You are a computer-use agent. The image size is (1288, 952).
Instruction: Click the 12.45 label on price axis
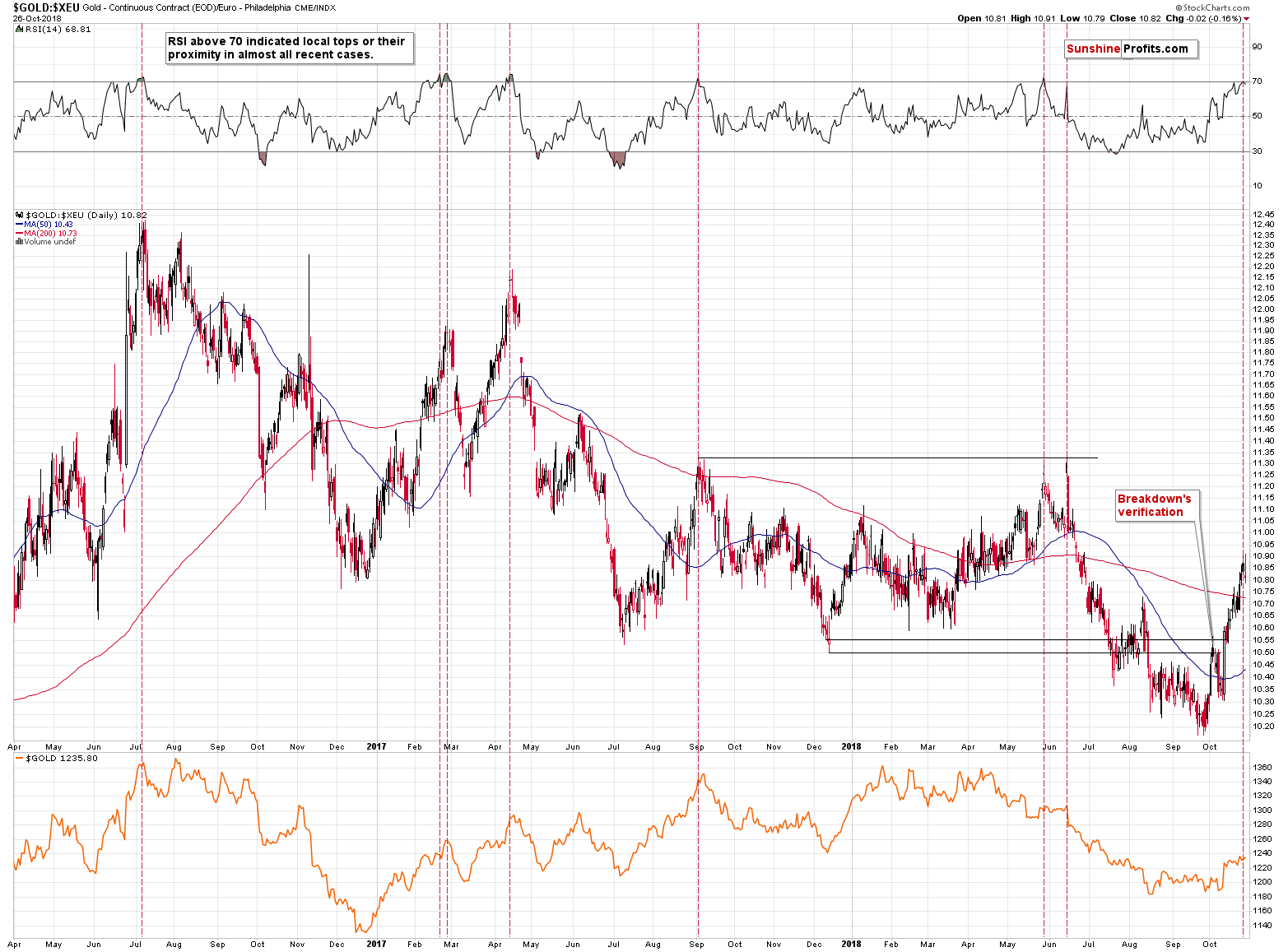point(1263,214)
